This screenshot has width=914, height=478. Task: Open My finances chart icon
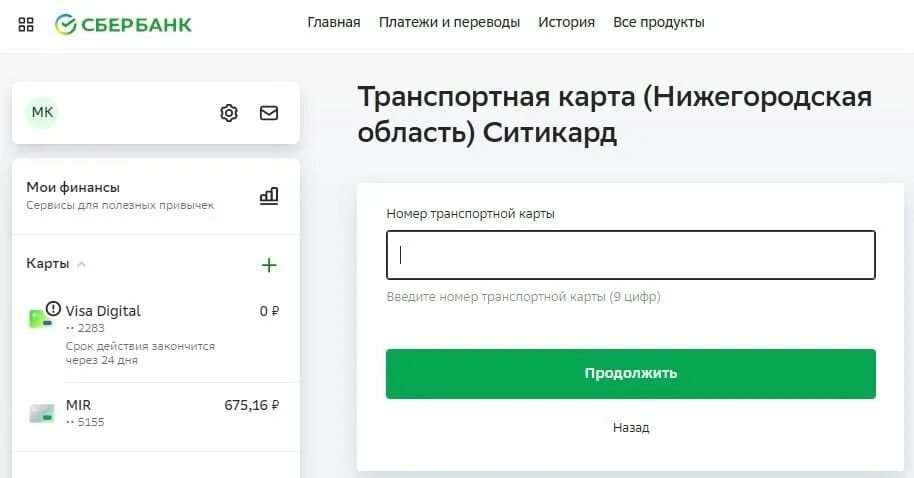(269, 195)
